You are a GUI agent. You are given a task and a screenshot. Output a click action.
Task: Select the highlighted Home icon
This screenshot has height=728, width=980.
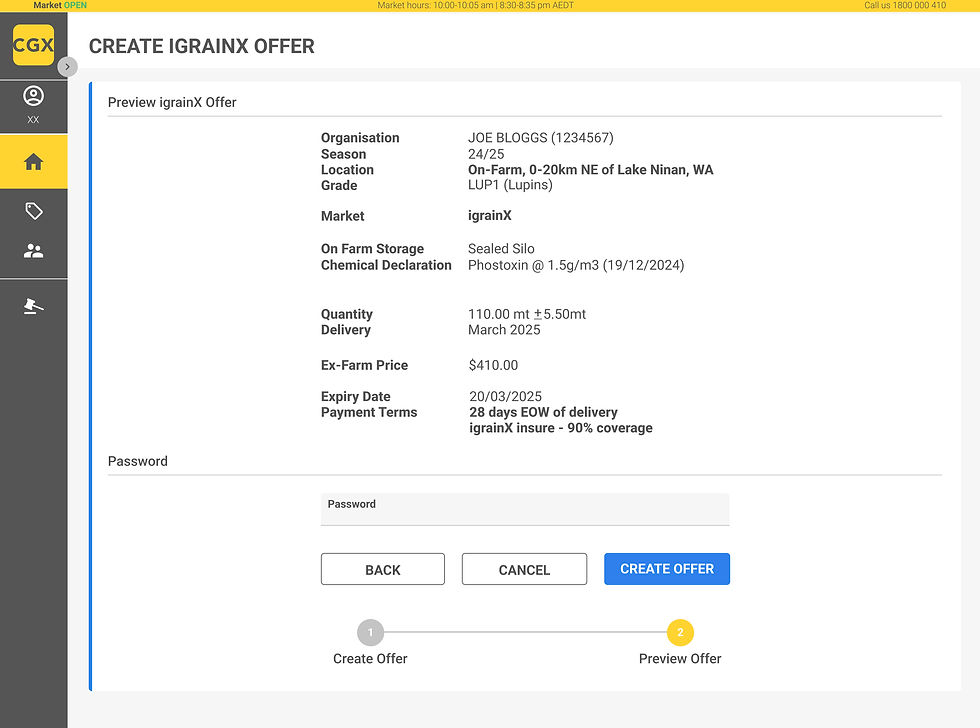point(33,161)
